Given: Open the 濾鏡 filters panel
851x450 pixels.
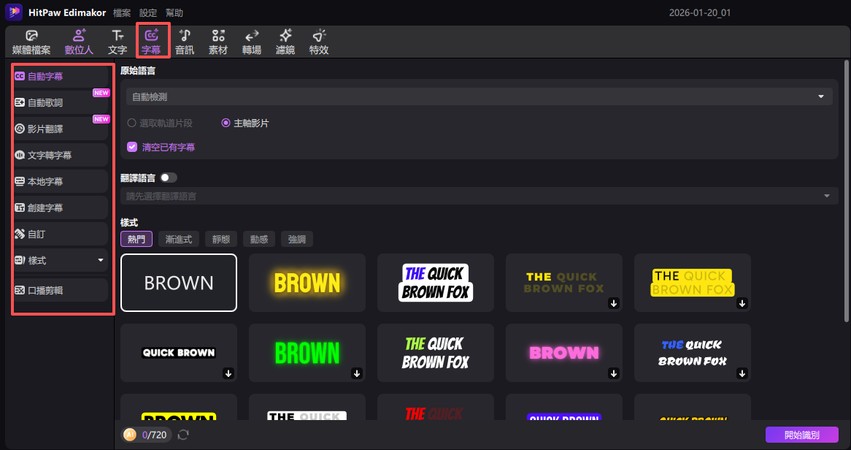Looking at the screenshot, I should pyautogui.click(x=285, y=41).
